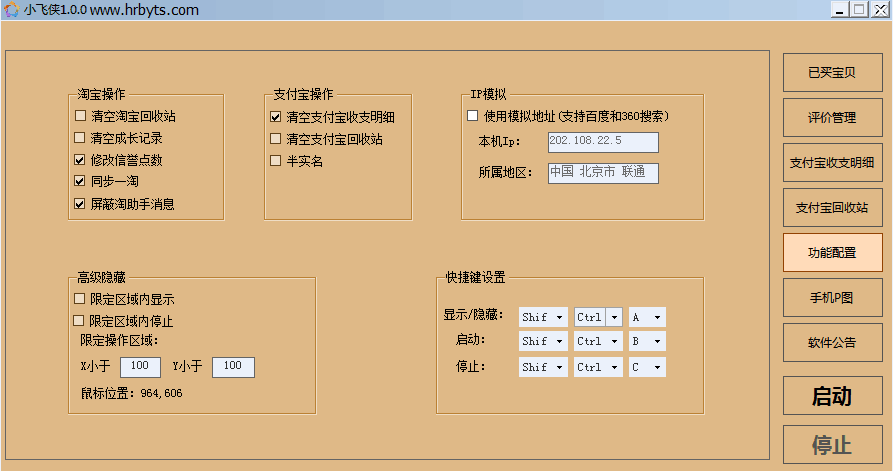Click the 软件公告 button
The width and height of the screenshot is (893, 471).
[832, 343]
